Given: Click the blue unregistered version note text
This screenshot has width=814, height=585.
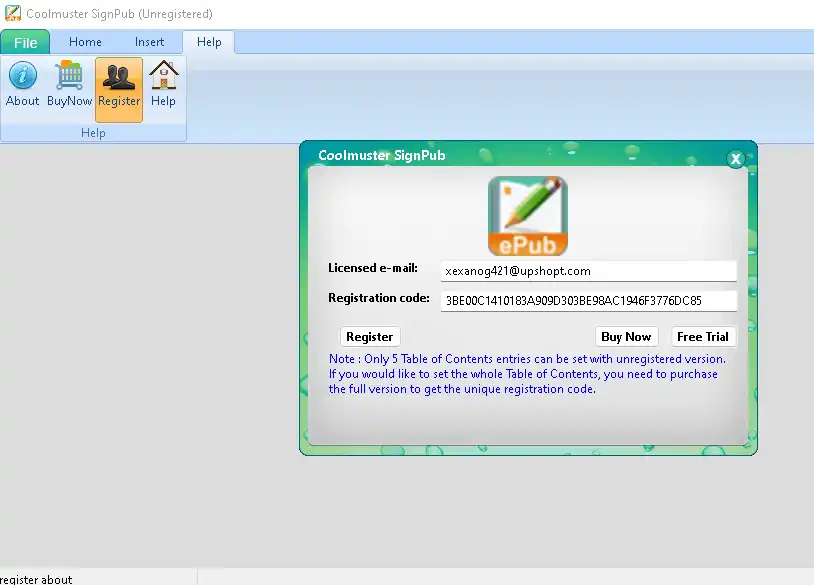Looking at the screenshot, I should [x=527, y=374].
